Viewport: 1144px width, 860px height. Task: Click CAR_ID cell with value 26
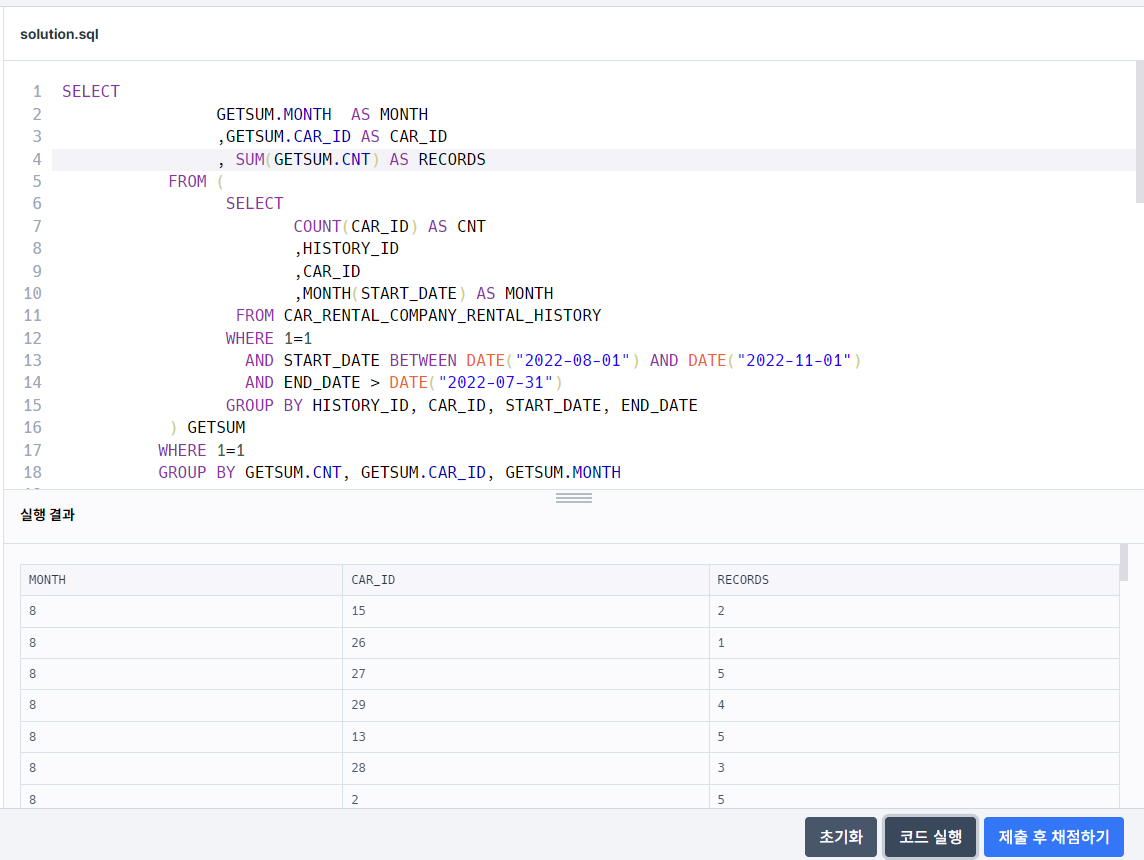tap(525, 643)
